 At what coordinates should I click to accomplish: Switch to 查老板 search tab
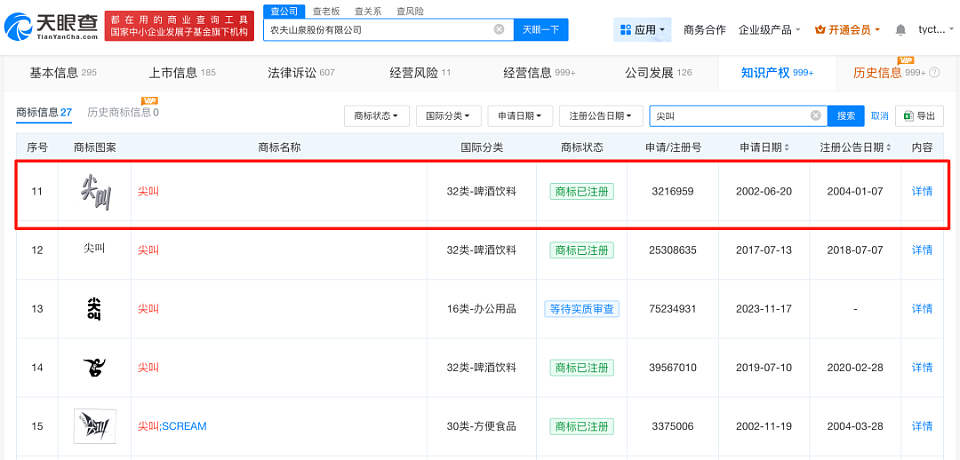click(x=326, y=11)
